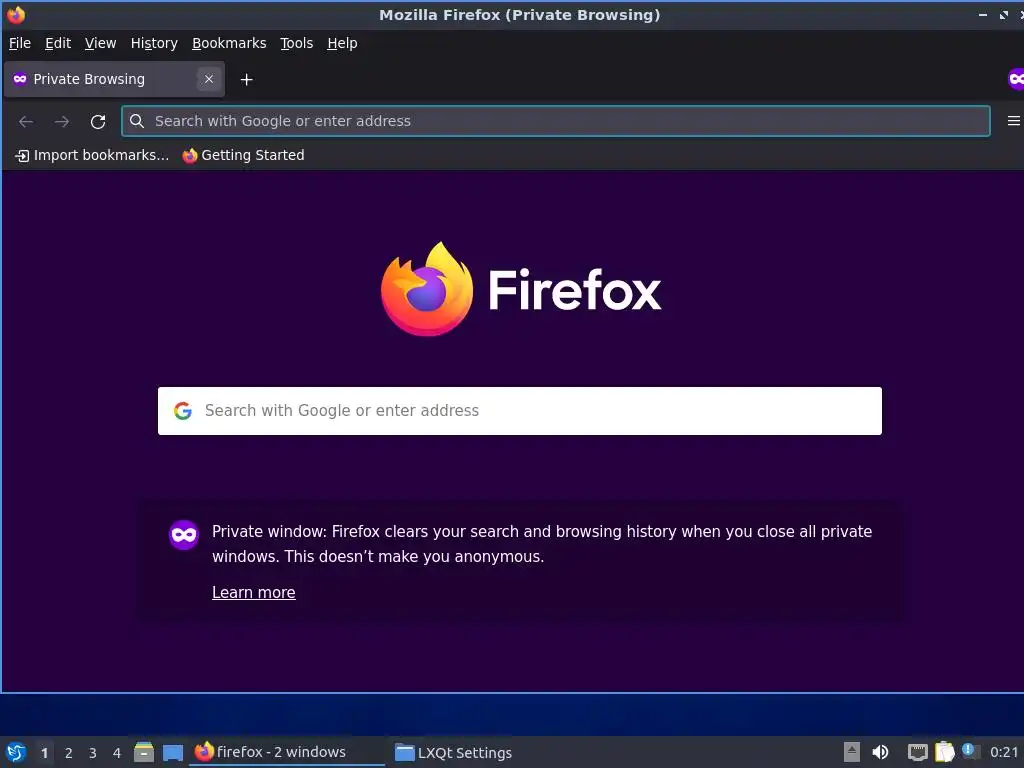Viewport: 1024px width, 768px height.
Task: Switch to virtual desktop 4
Action: point(117,753)
